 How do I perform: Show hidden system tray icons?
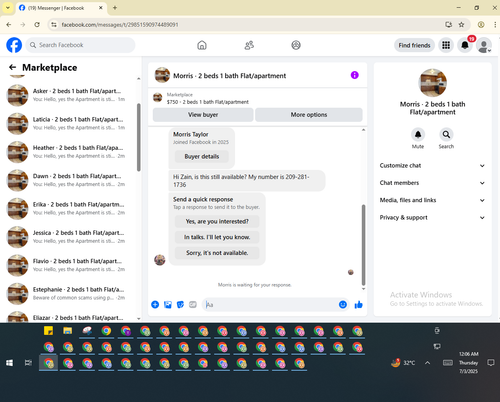pos(427,363)
